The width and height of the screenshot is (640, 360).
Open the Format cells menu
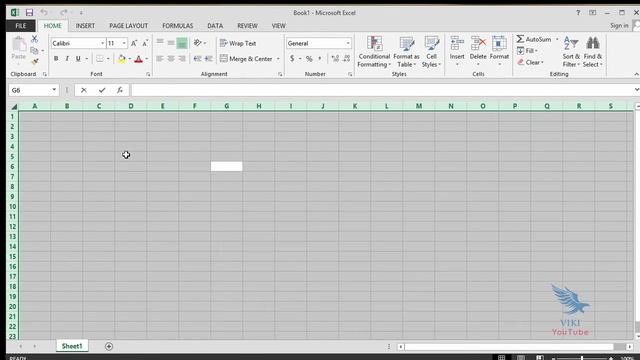tap(499, 51)
